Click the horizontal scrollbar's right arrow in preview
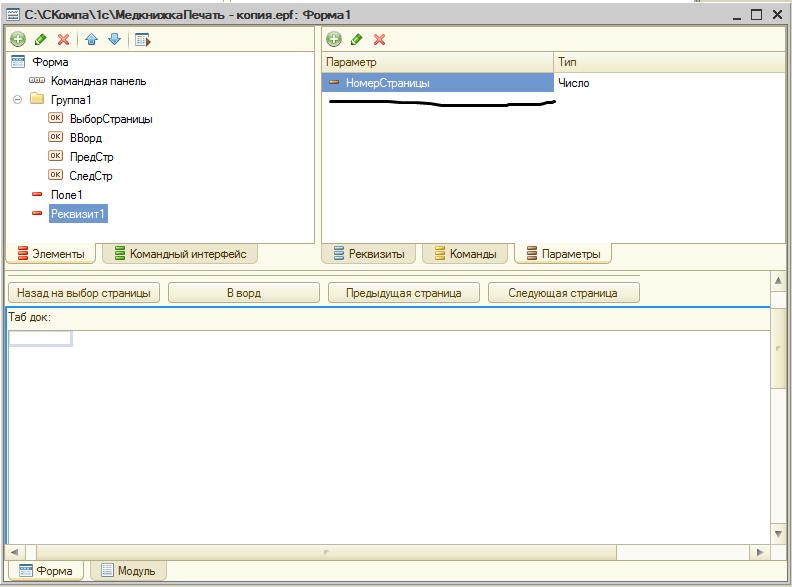 click(761, 552)
